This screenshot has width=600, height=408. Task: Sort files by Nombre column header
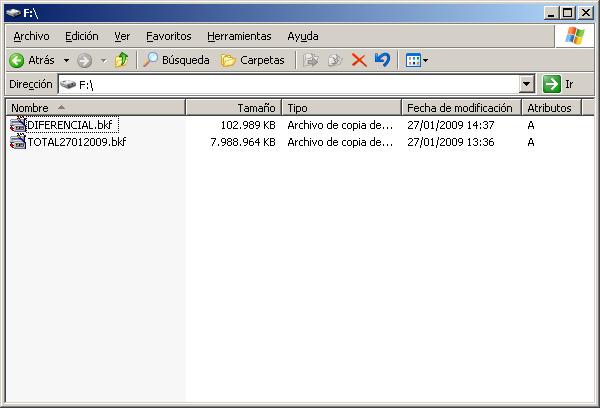95,107
